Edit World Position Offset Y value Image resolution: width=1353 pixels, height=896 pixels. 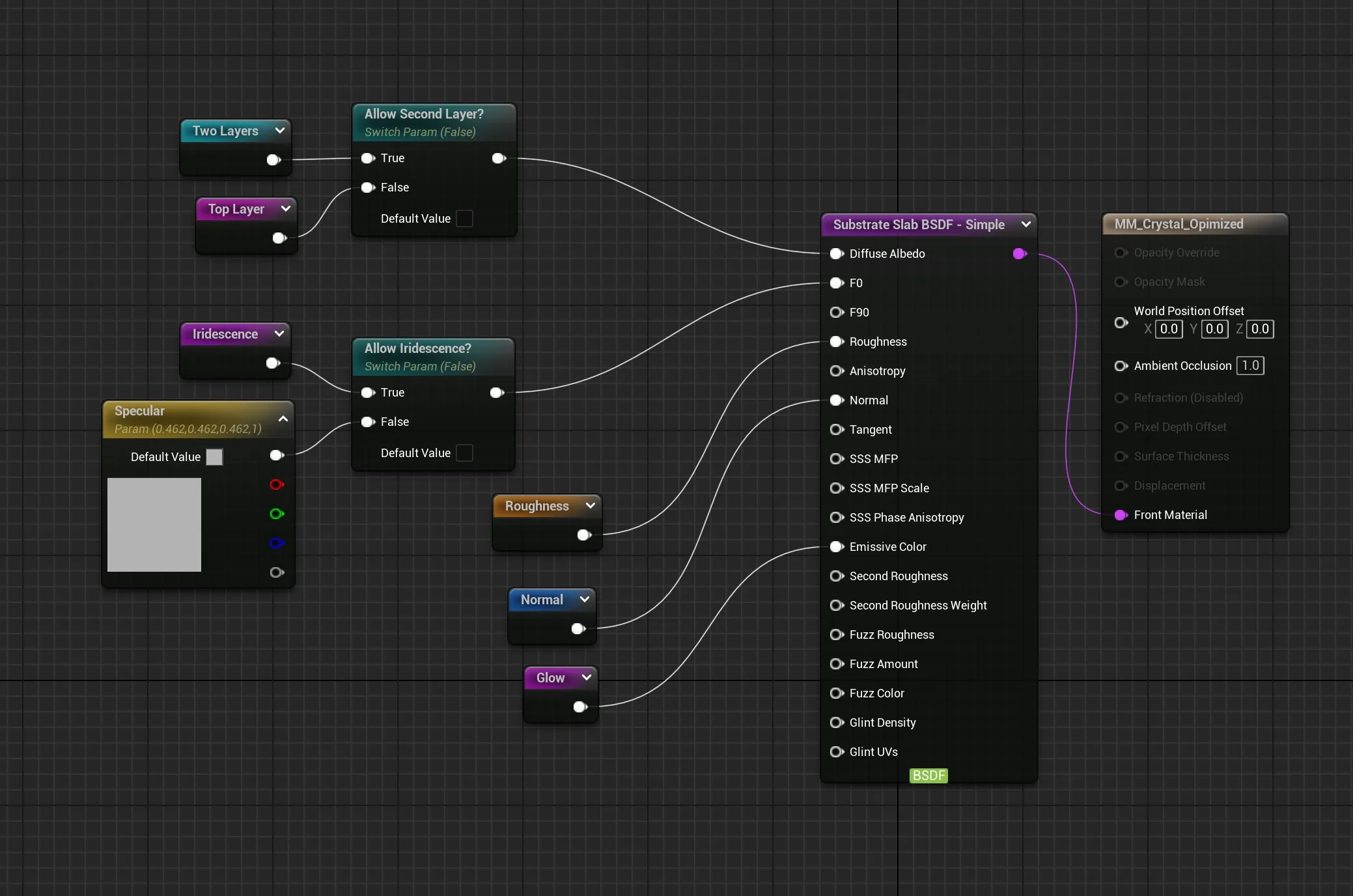1214,329
